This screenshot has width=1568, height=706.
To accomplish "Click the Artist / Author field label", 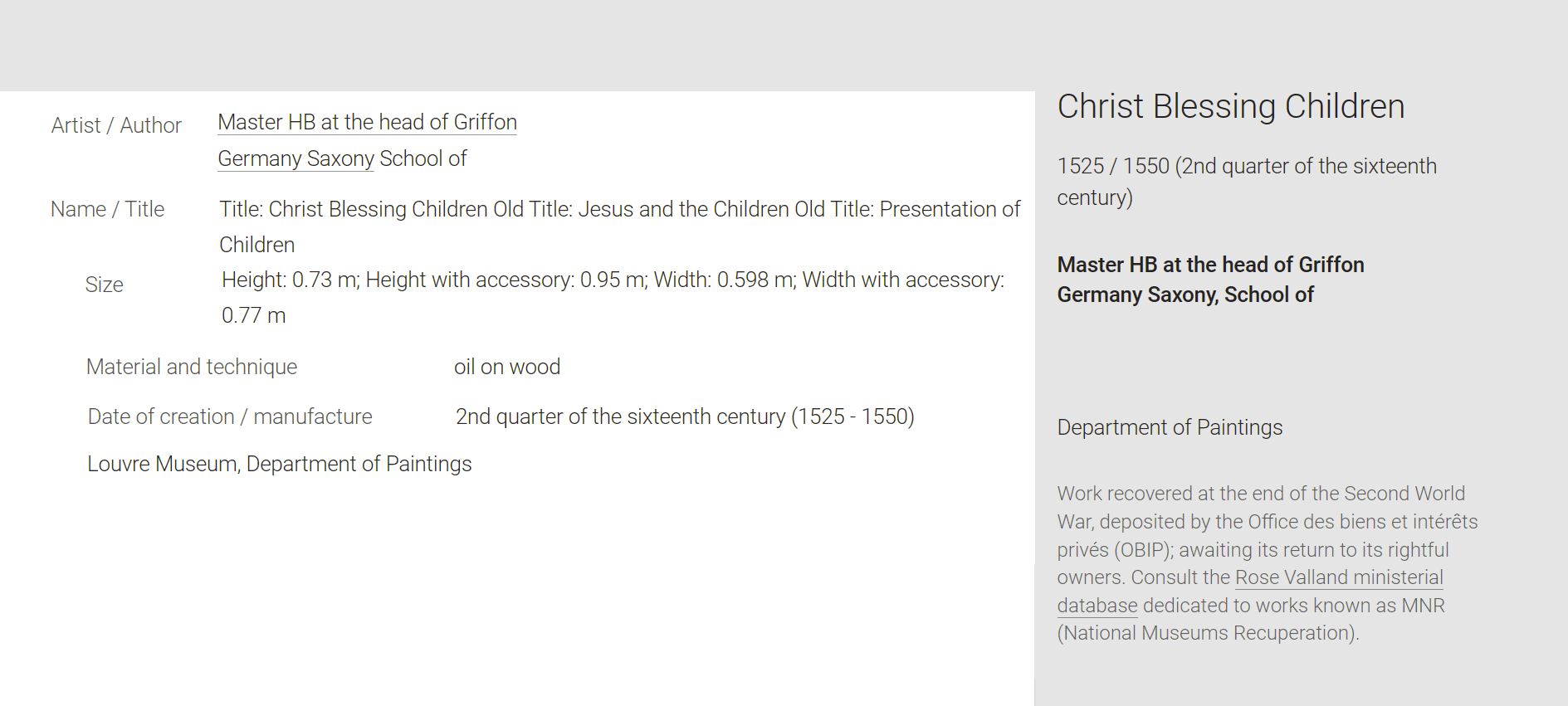I will click(x=116, y=125).
